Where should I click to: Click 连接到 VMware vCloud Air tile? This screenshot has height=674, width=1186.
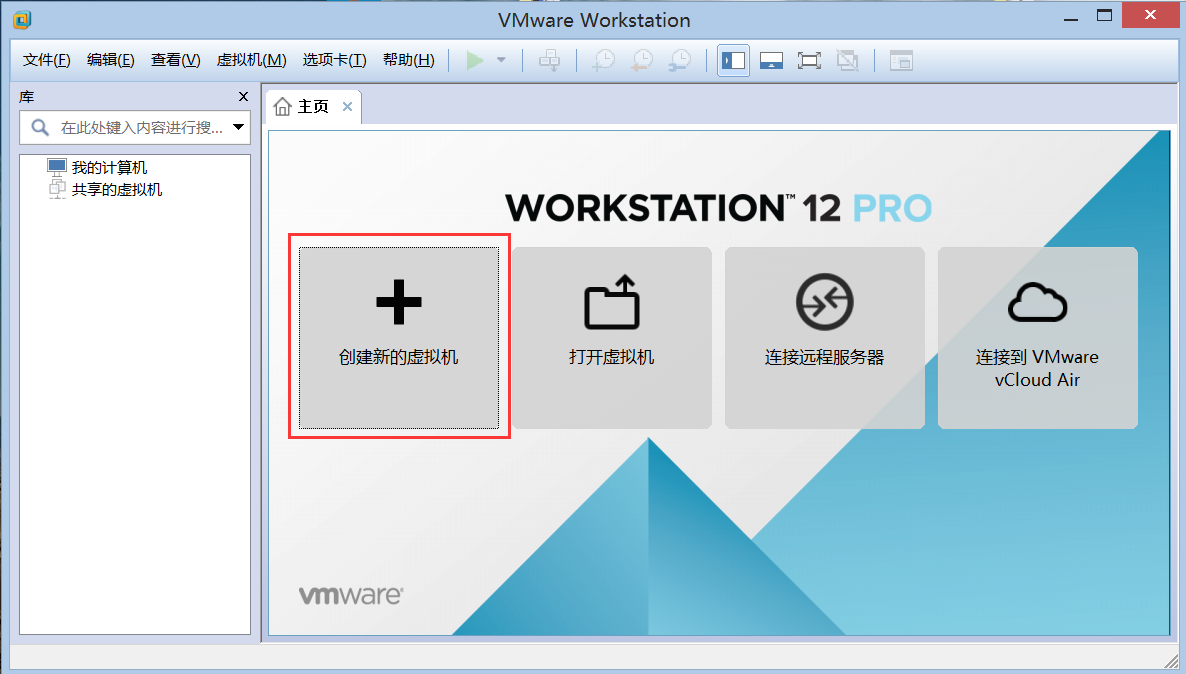(x=1038, y=337)
